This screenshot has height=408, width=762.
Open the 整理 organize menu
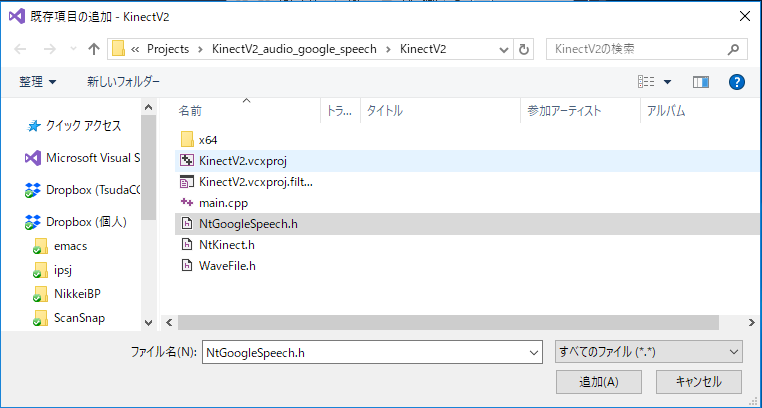tap(38, 81)
